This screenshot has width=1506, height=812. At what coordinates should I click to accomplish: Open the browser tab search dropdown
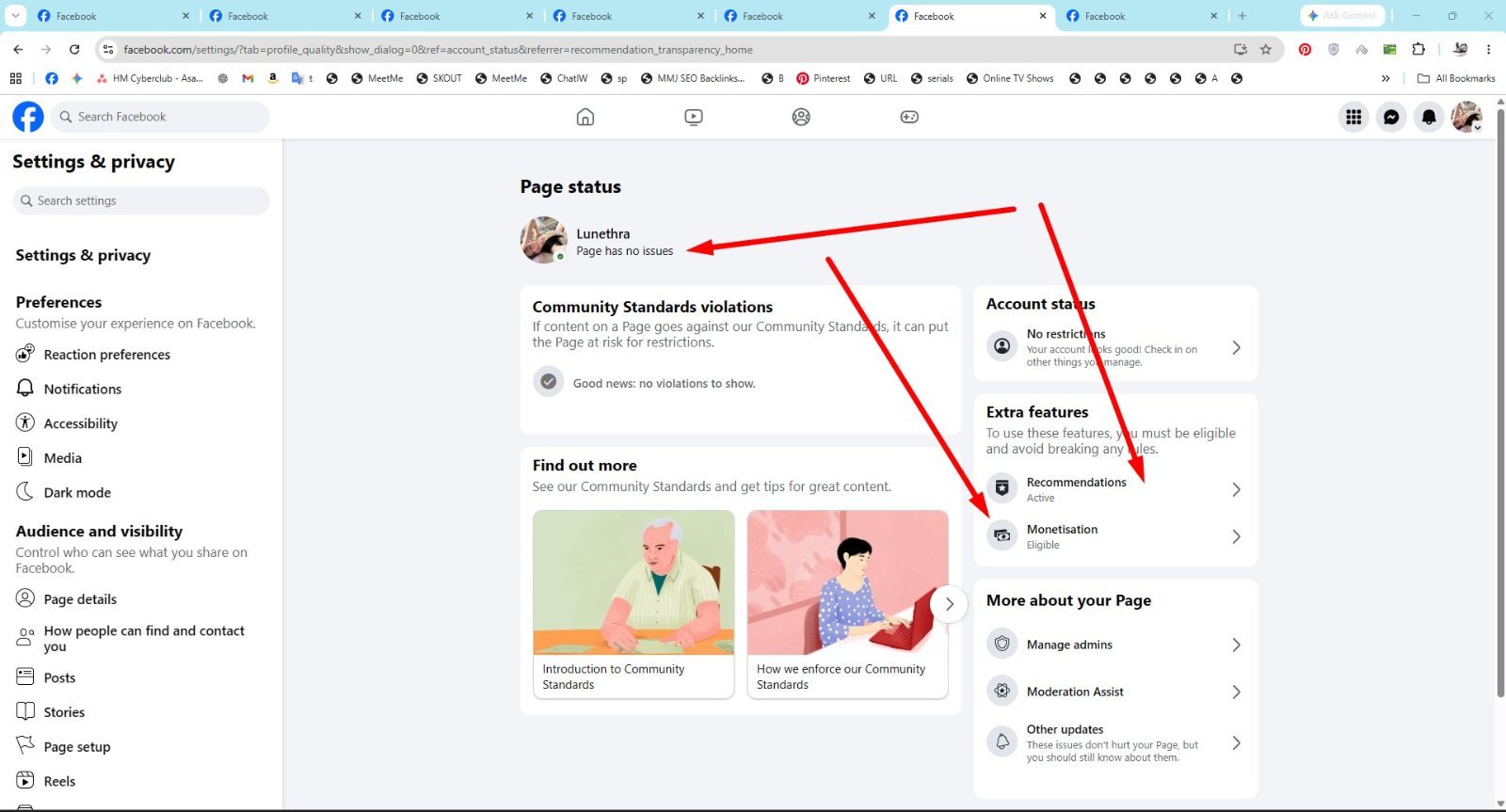[16, 15]
